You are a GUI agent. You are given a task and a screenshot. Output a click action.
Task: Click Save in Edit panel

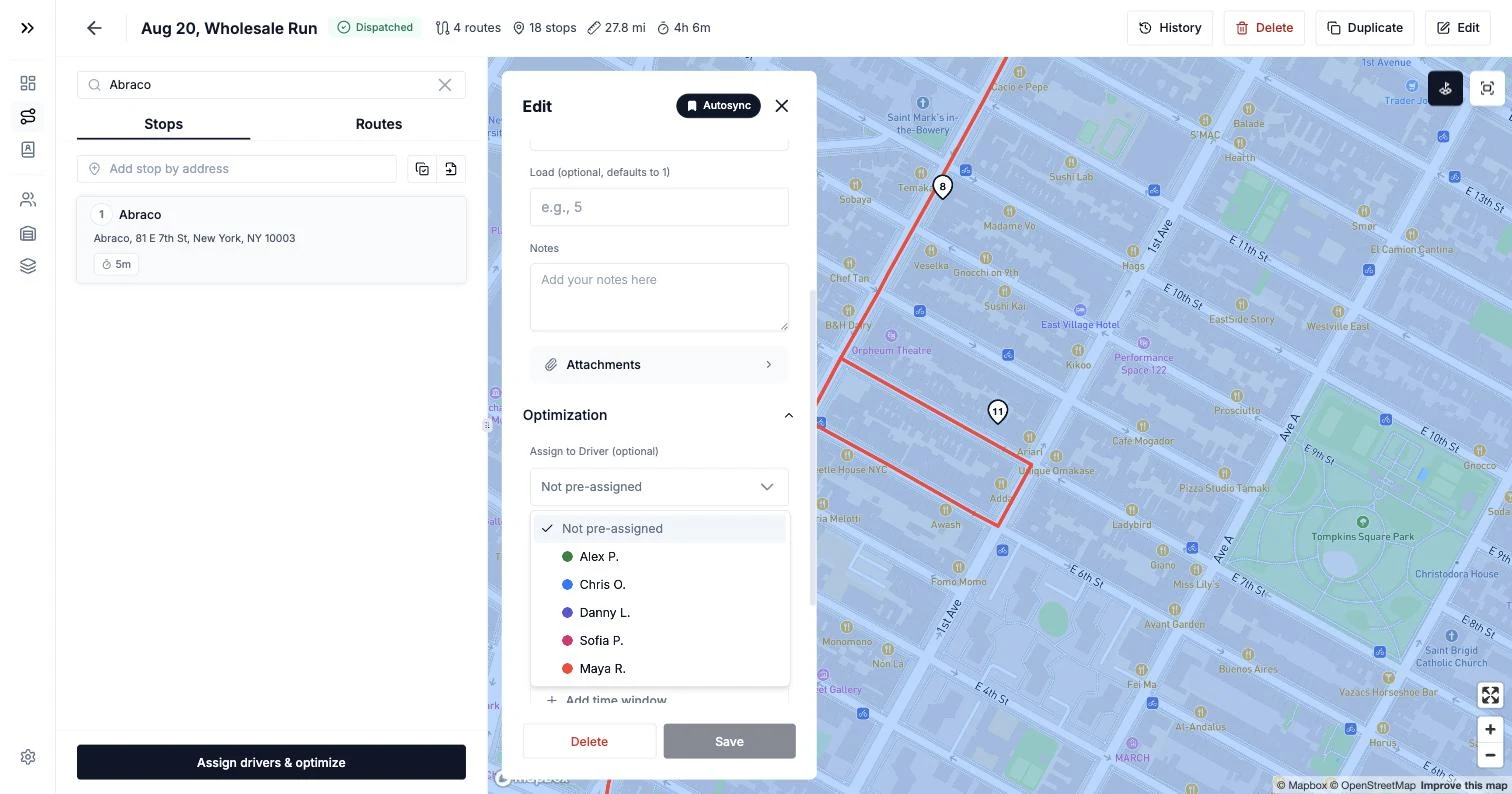(x=729, y=741)
